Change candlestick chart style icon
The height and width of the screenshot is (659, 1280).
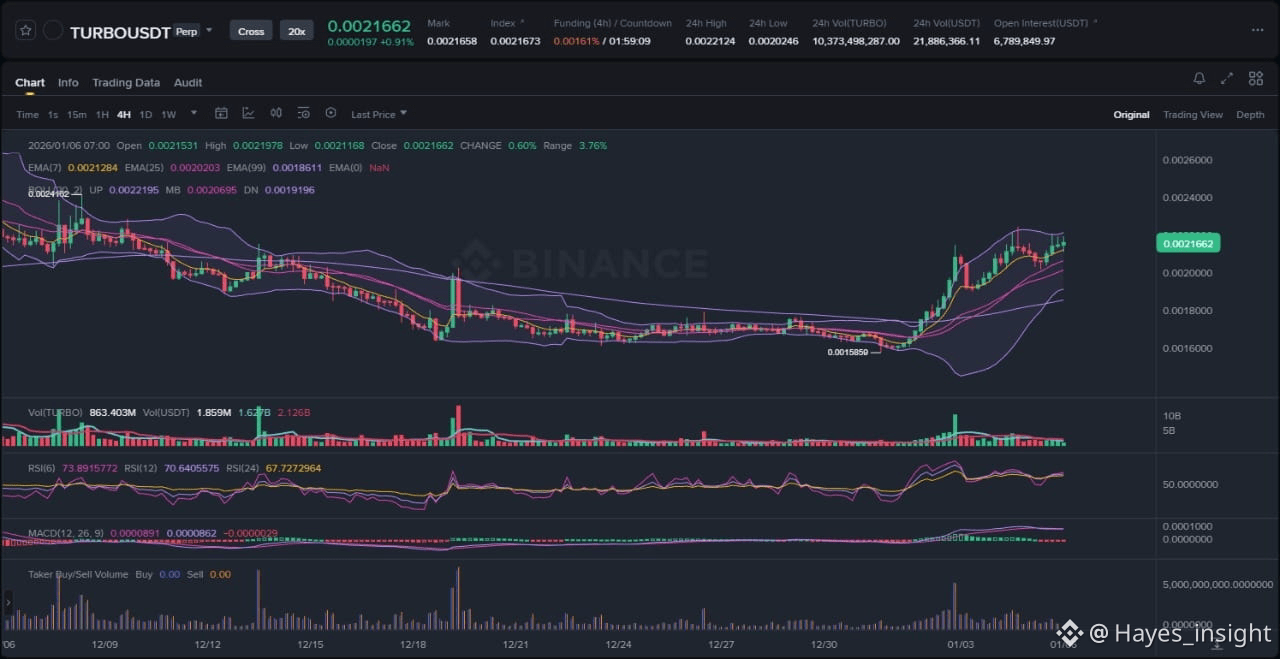coord(276,114)
